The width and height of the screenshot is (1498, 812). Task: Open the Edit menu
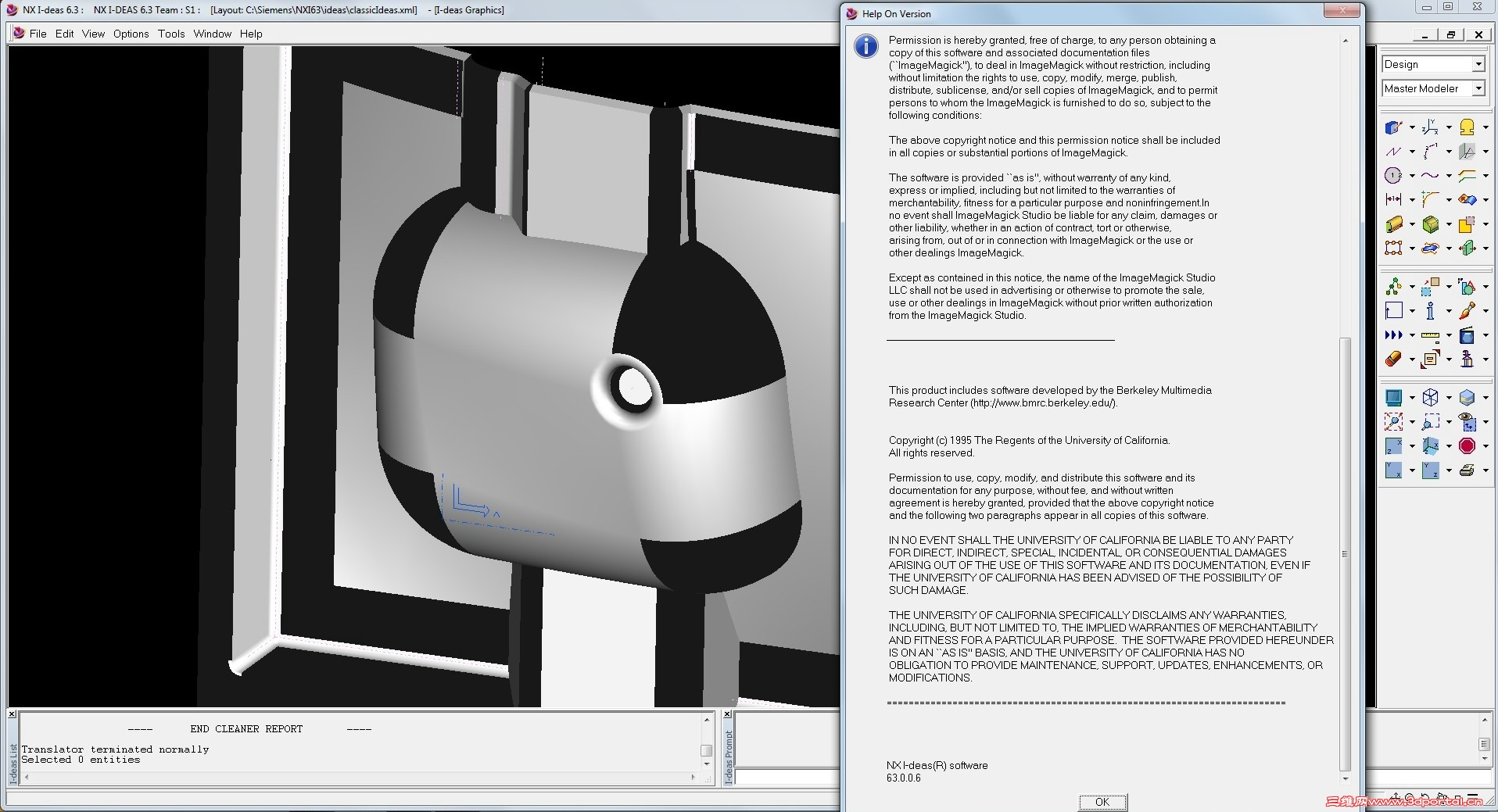64,34
